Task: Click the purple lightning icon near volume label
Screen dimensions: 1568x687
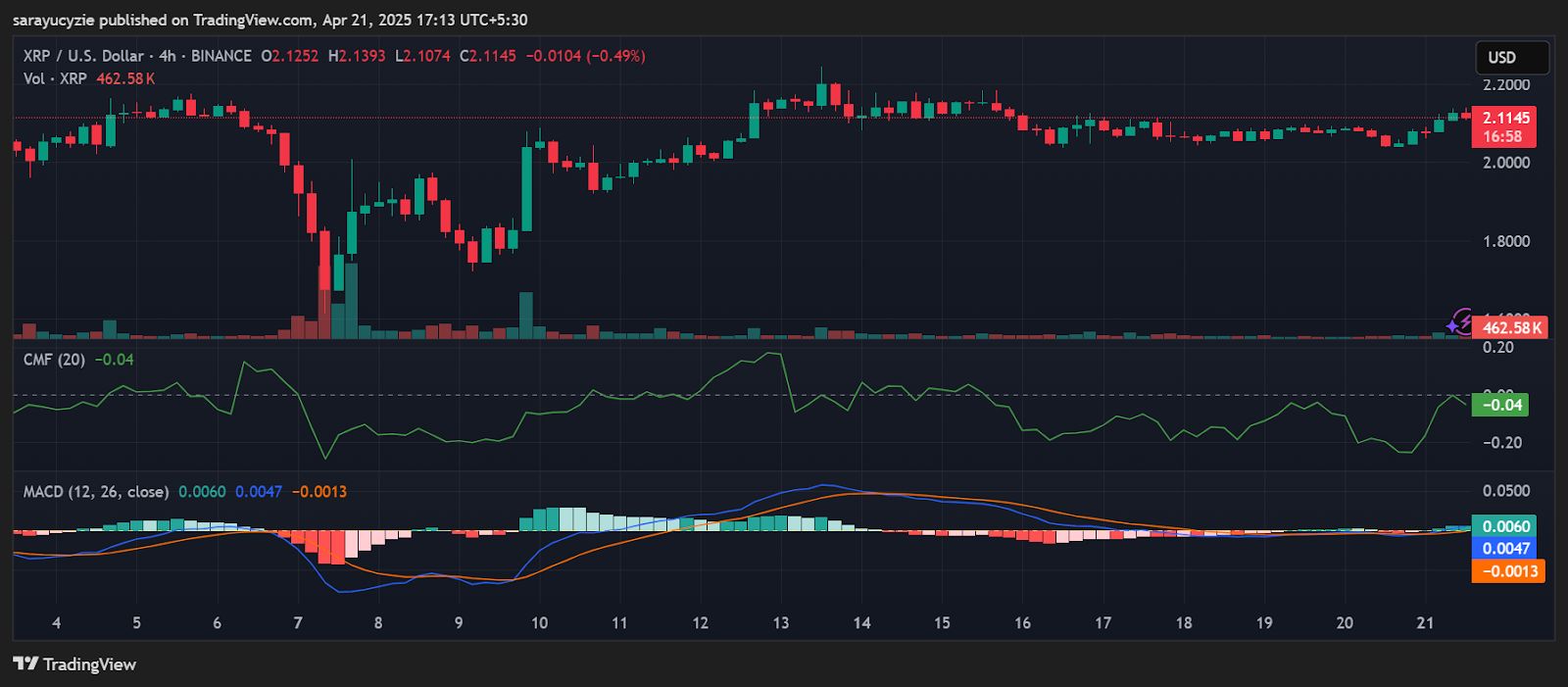Action: 1459,321
